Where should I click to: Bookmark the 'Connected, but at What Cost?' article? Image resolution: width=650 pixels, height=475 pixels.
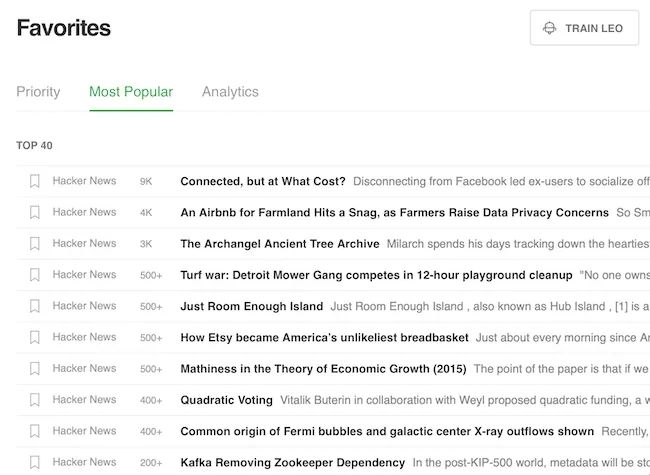(34, 181)
